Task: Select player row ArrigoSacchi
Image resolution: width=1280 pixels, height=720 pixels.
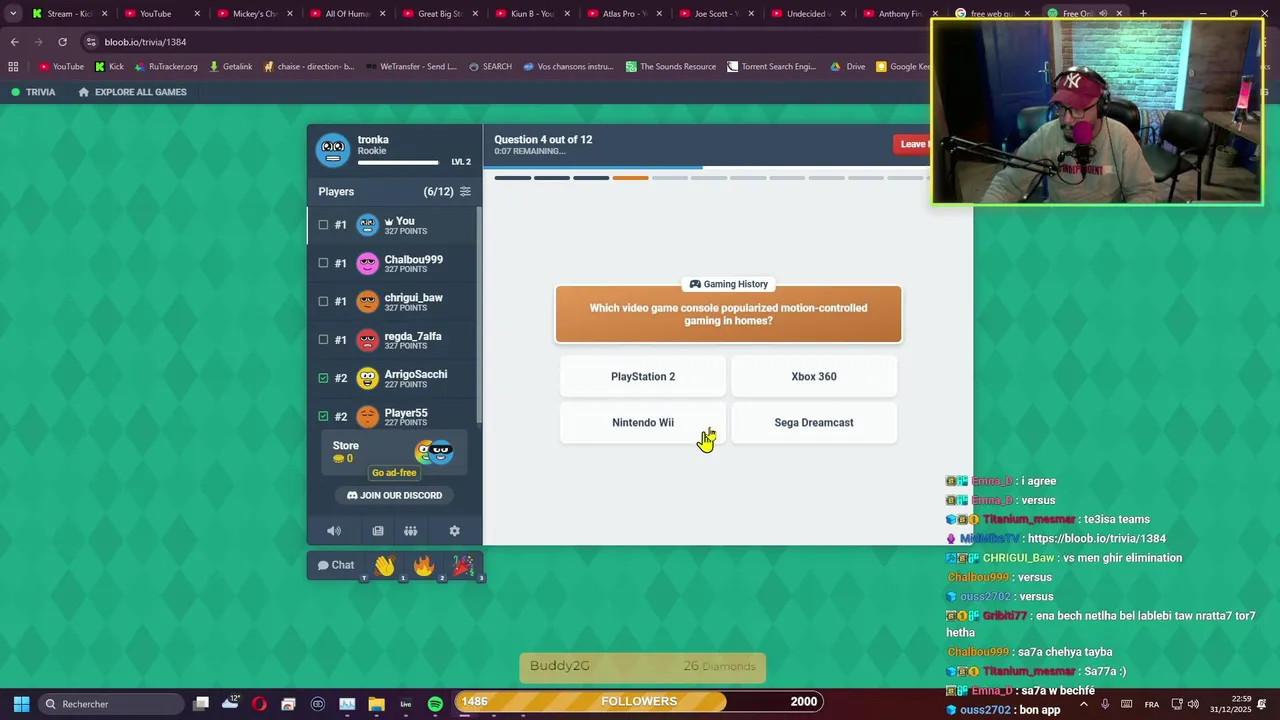Action: (x=394, y=378)
